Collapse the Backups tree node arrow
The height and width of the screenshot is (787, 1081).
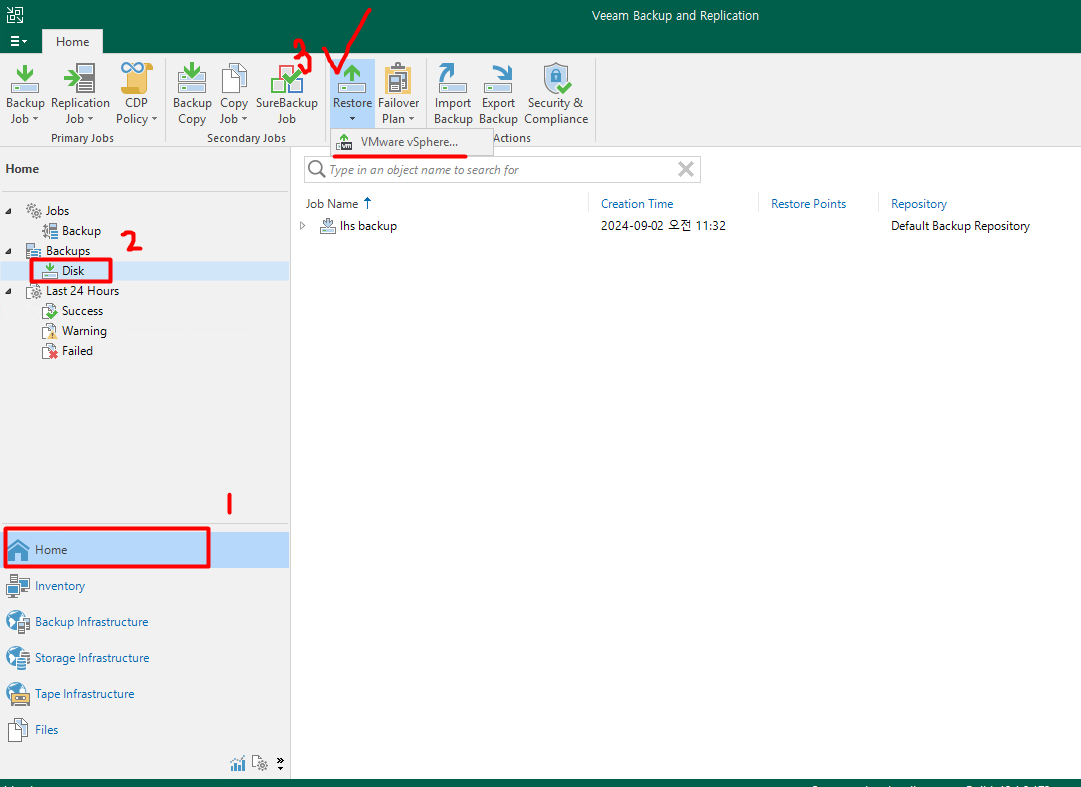pyautogui.click(x=8, y=251)
